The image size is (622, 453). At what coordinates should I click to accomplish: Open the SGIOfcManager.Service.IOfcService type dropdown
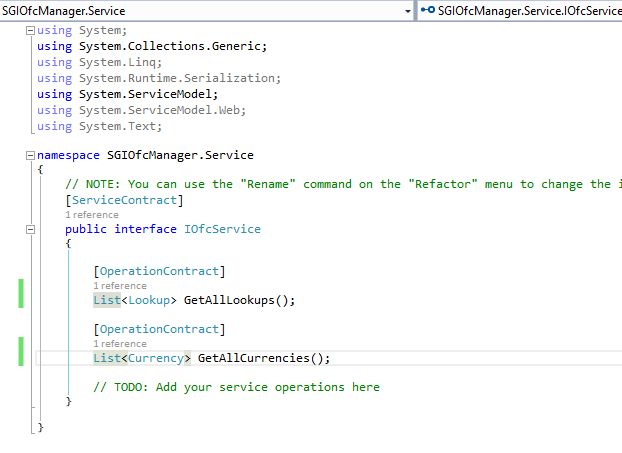520,11
